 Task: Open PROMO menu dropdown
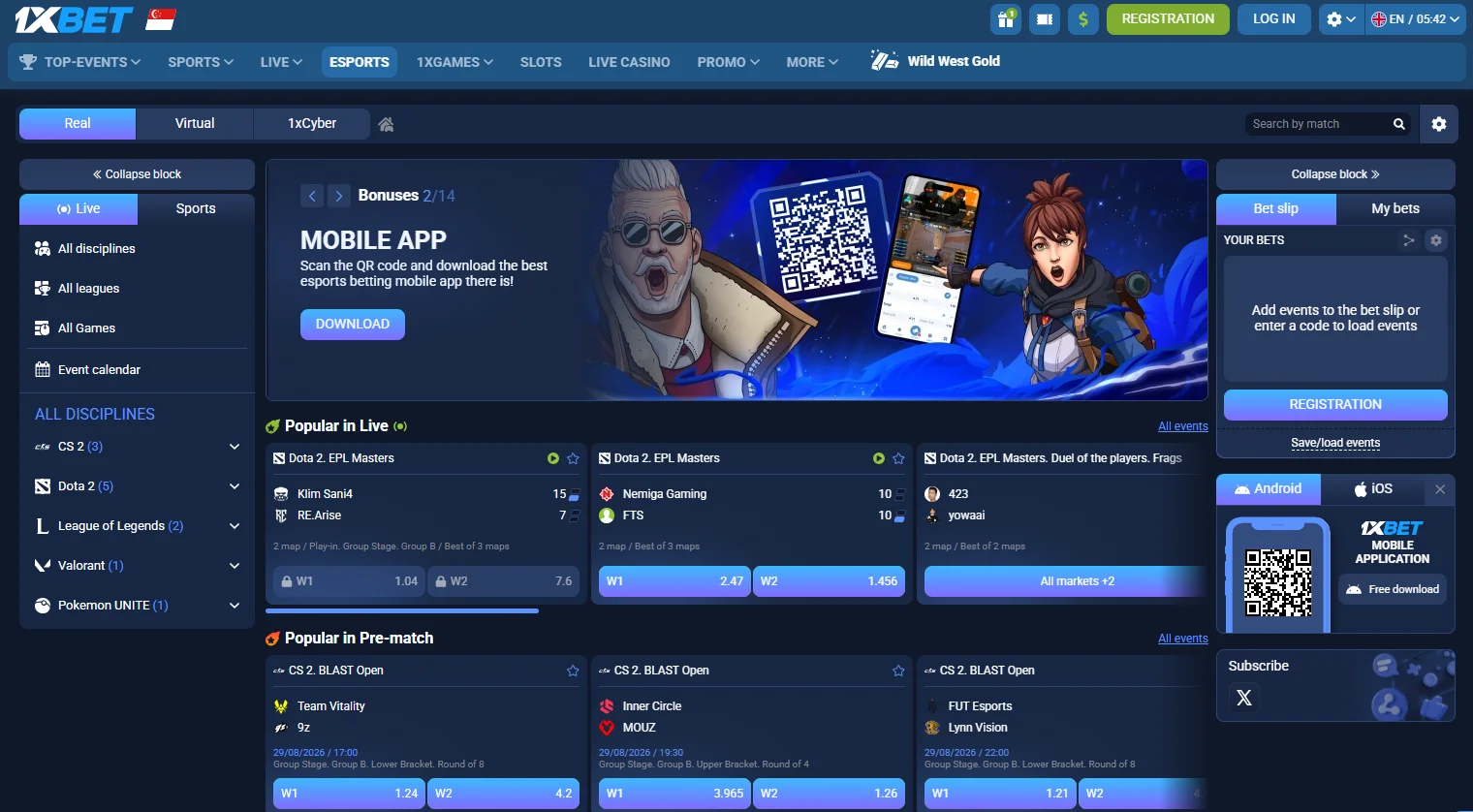click(x=728, y=62)
